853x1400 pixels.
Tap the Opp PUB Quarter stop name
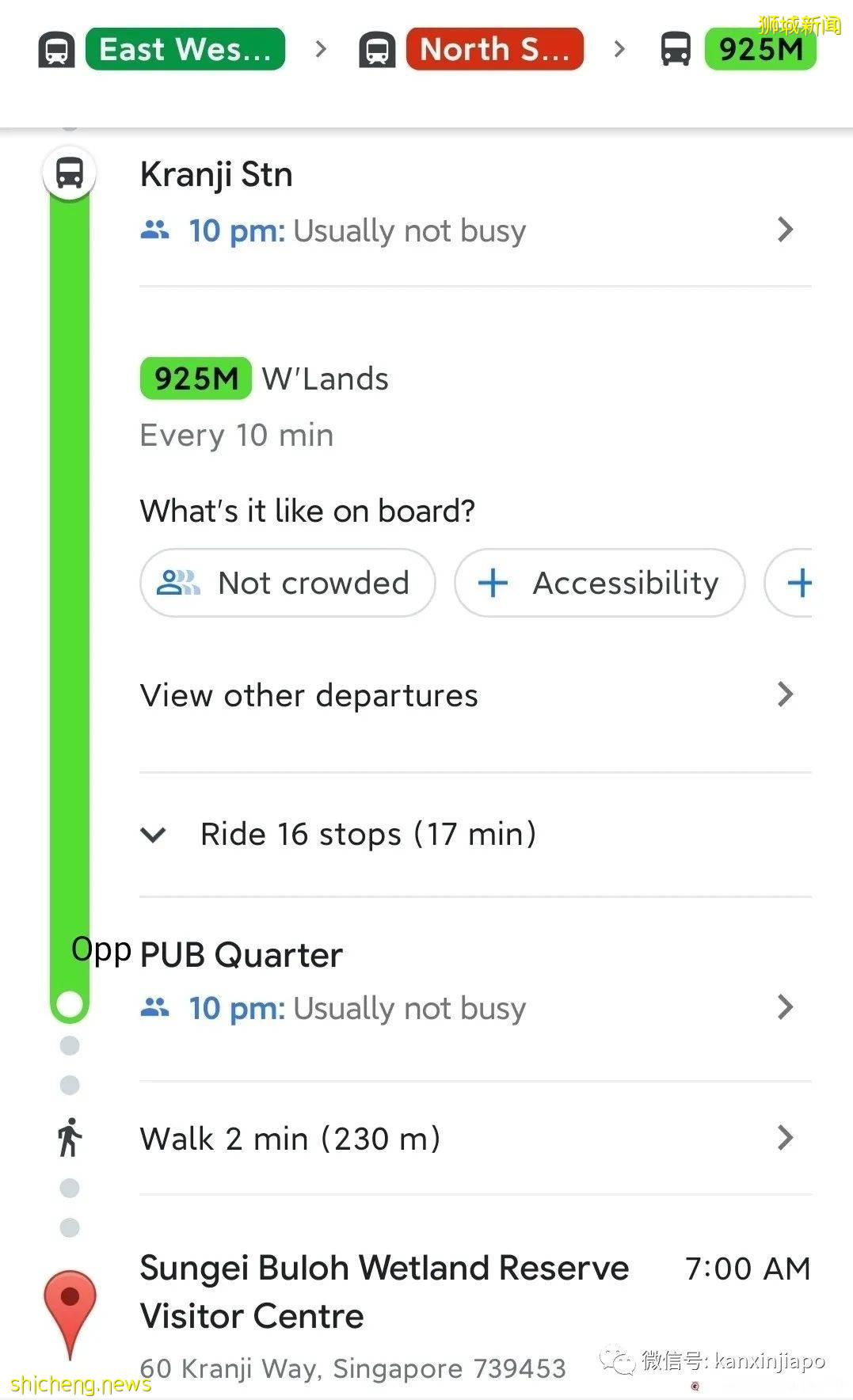[x=240, y=955]
